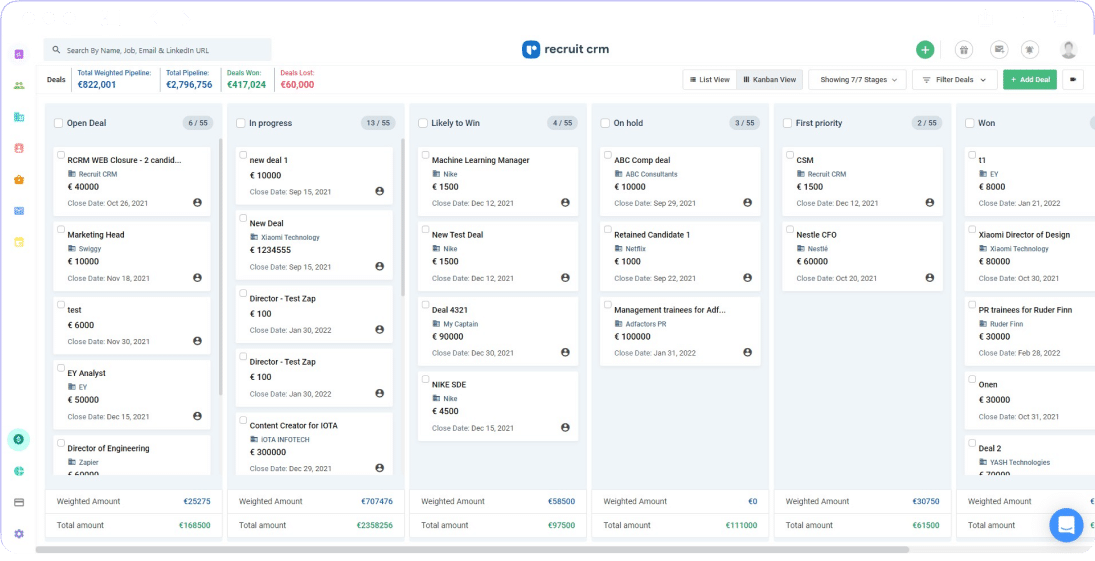Click the Total Pipeline €2,796,756 value
This screenshot has height=561, width=1095.
click(x=189, y=85)
